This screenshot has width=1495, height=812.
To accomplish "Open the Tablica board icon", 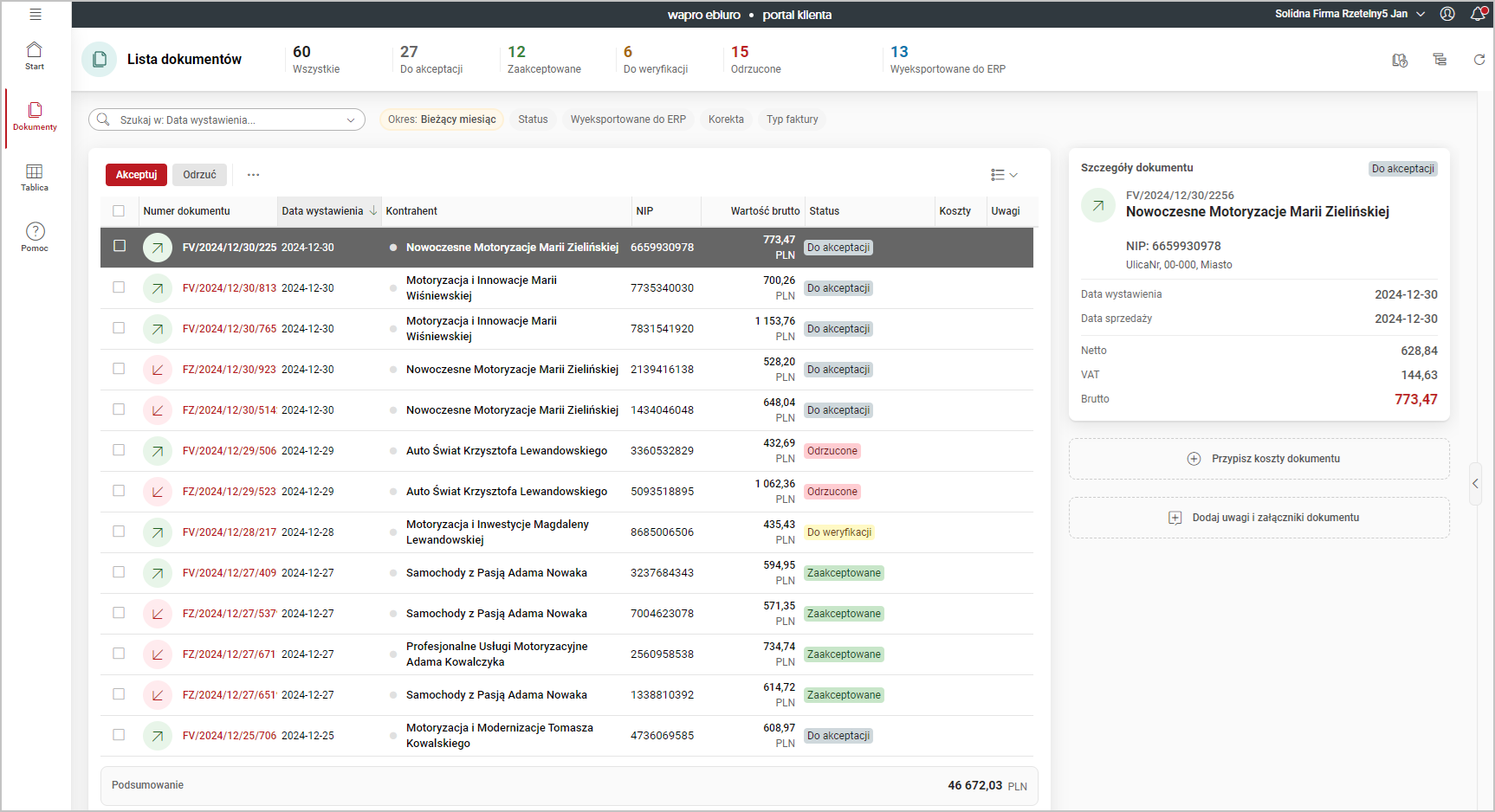I will click(35, 171).
